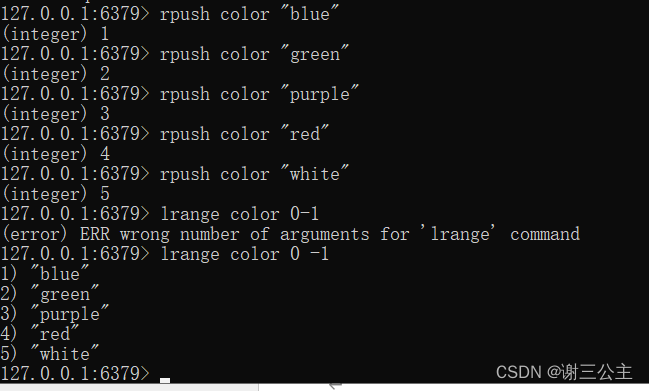The height and width of the screenshot is (391, 649).
Task: Click the rpush color "green" command text
Action: click(254, 54)
